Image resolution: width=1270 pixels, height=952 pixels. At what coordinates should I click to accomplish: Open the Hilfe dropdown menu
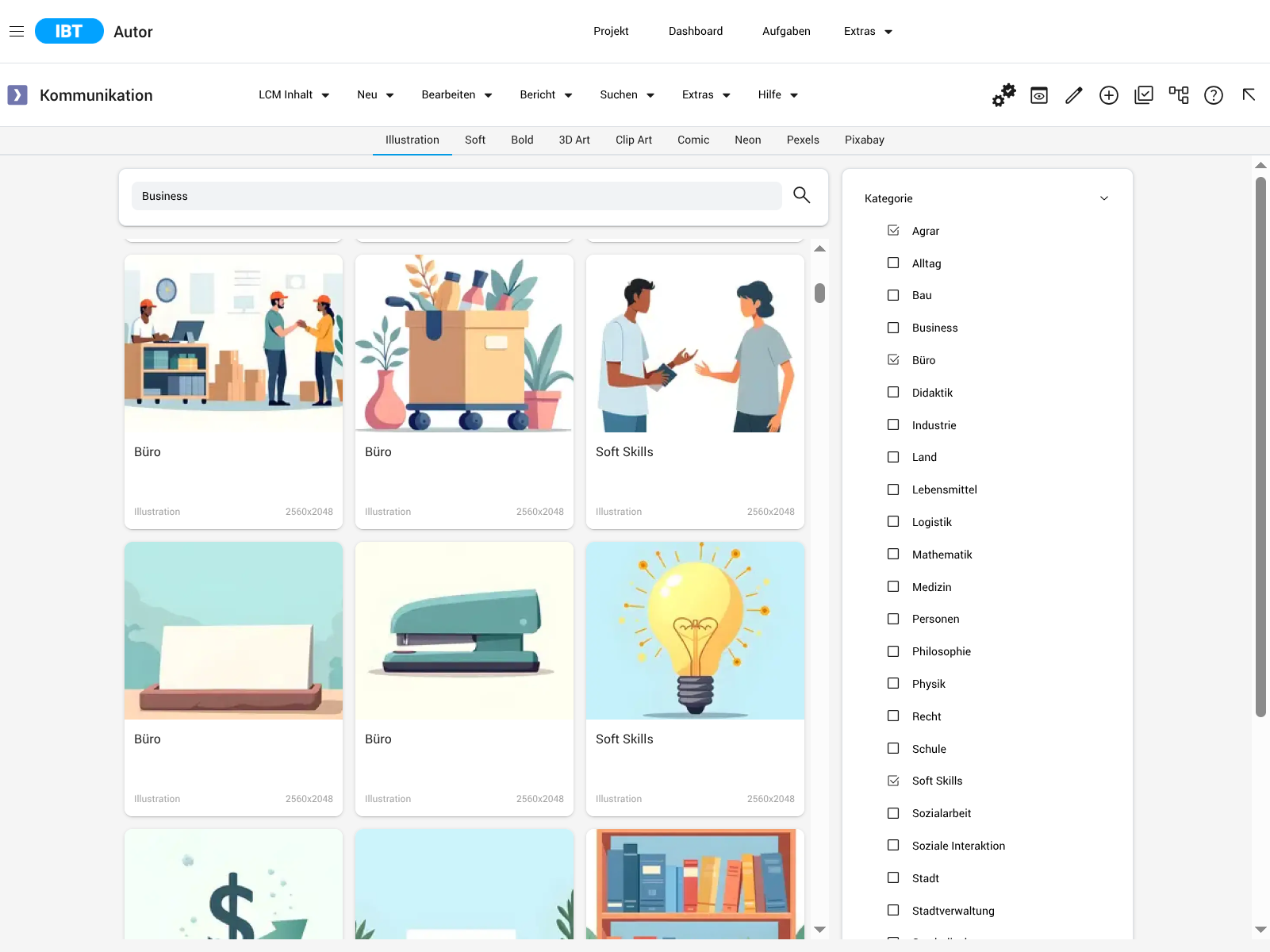click(x=777, y=95)
